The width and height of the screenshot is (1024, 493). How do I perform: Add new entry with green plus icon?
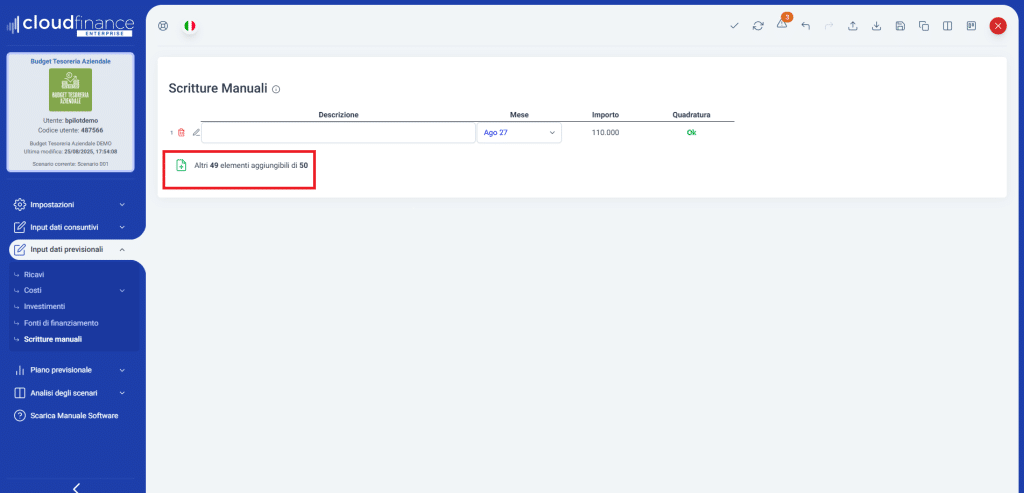click(x=181, y=165)
